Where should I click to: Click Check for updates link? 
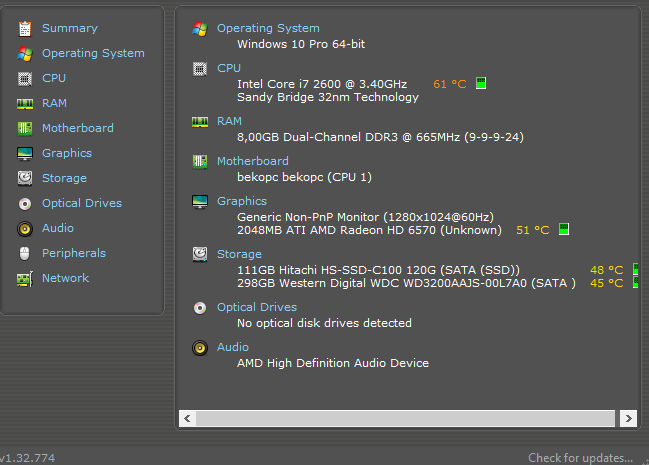coord(580,458)
